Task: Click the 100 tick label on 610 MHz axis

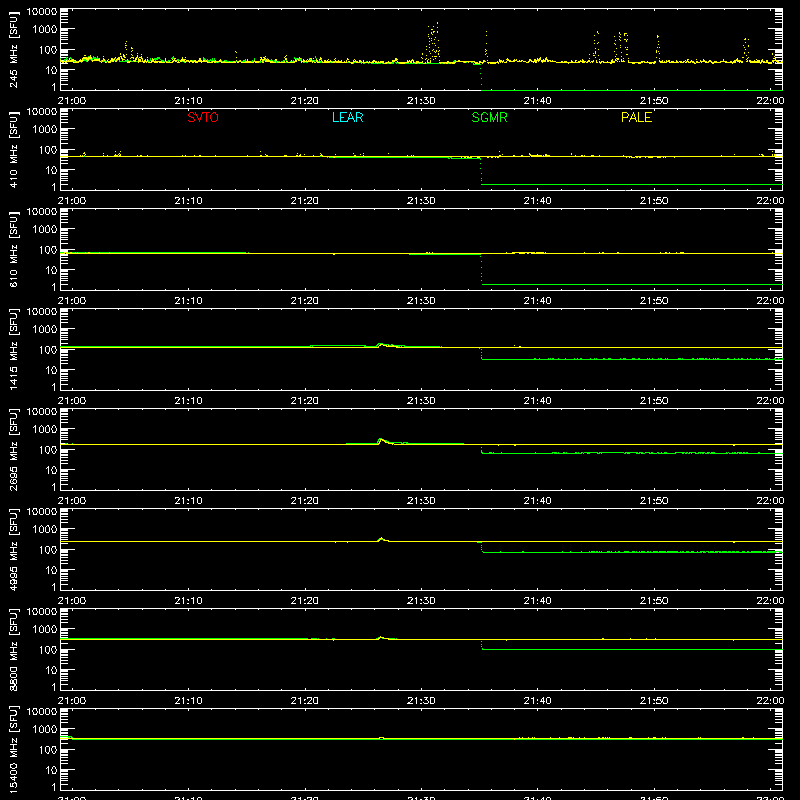Action: [x=48, y=250]
